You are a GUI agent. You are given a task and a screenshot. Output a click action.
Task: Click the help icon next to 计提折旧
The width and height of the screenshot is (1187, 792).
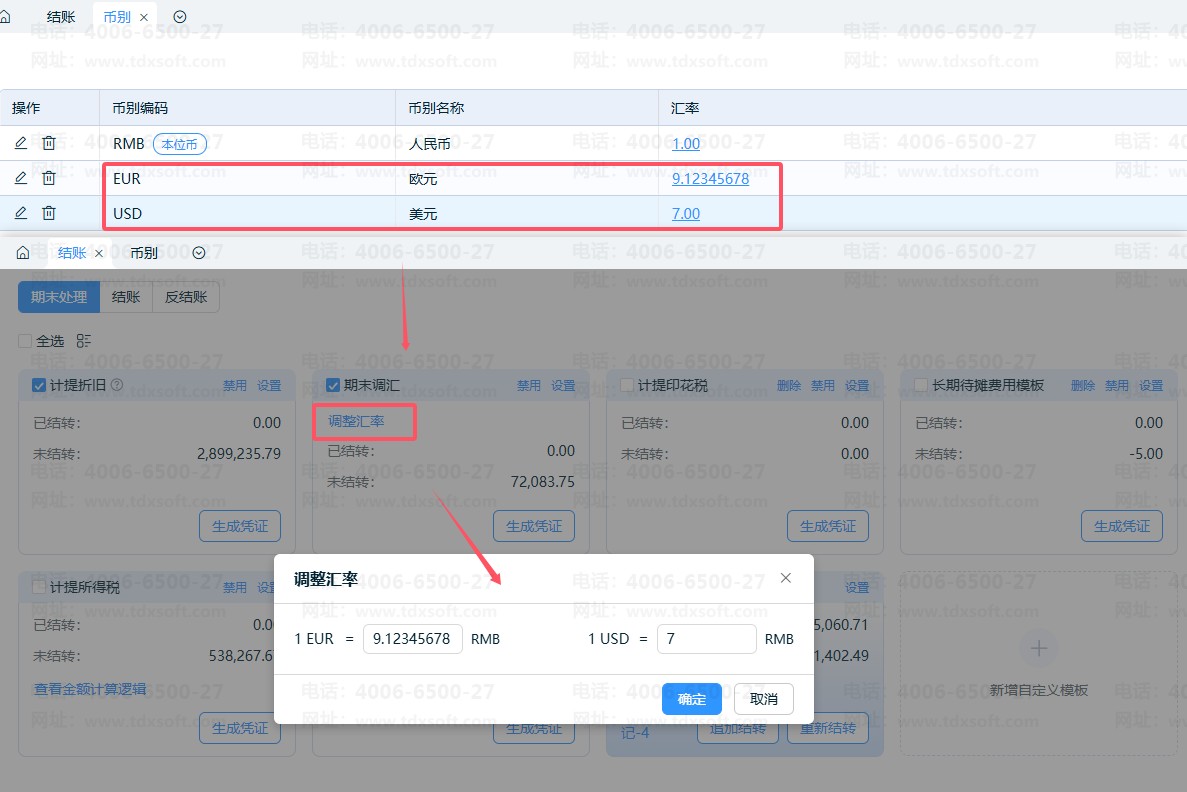click(x=117, y=385)
